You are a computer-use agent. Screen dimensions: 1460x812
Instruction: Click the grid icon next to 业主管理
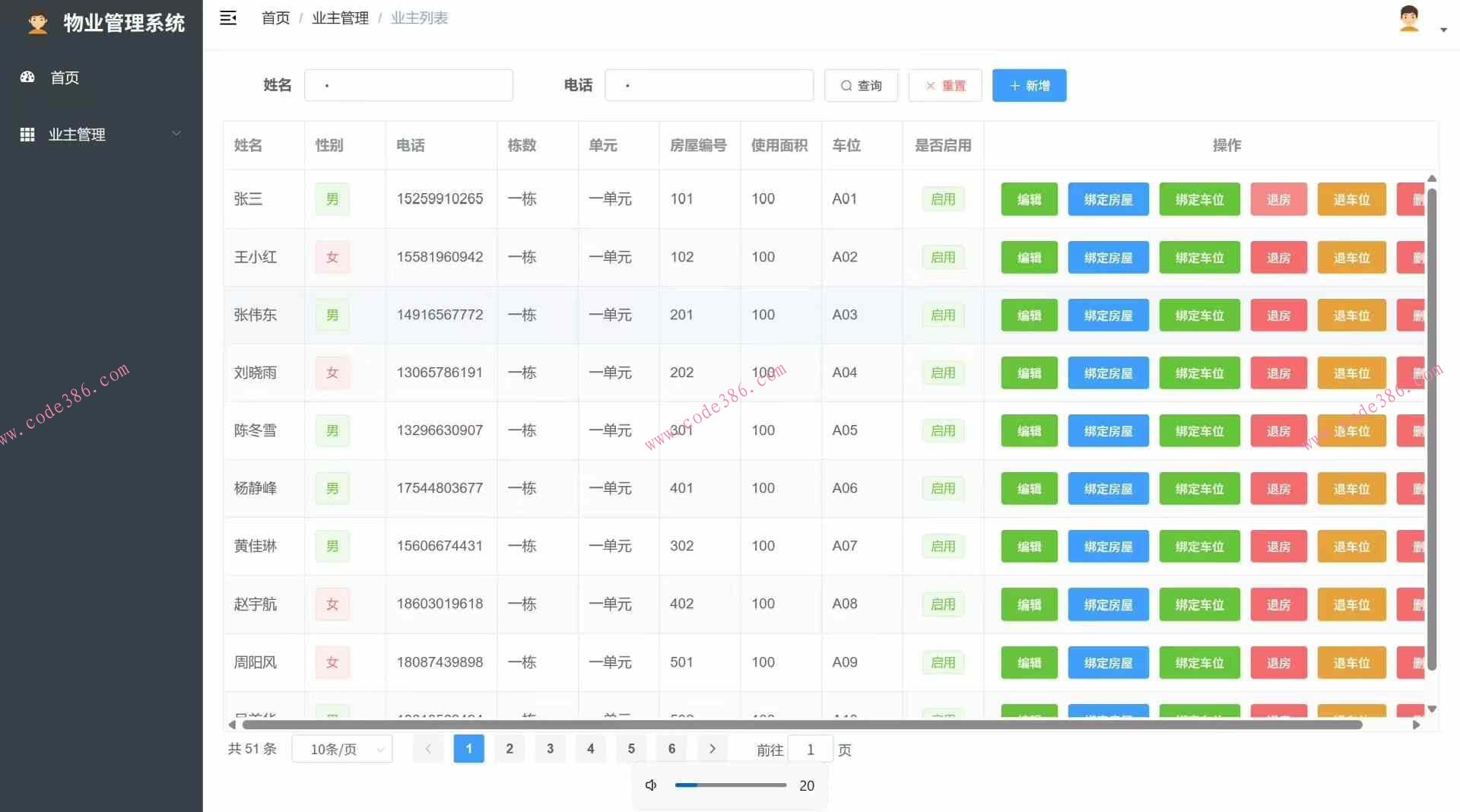[27, 134]
